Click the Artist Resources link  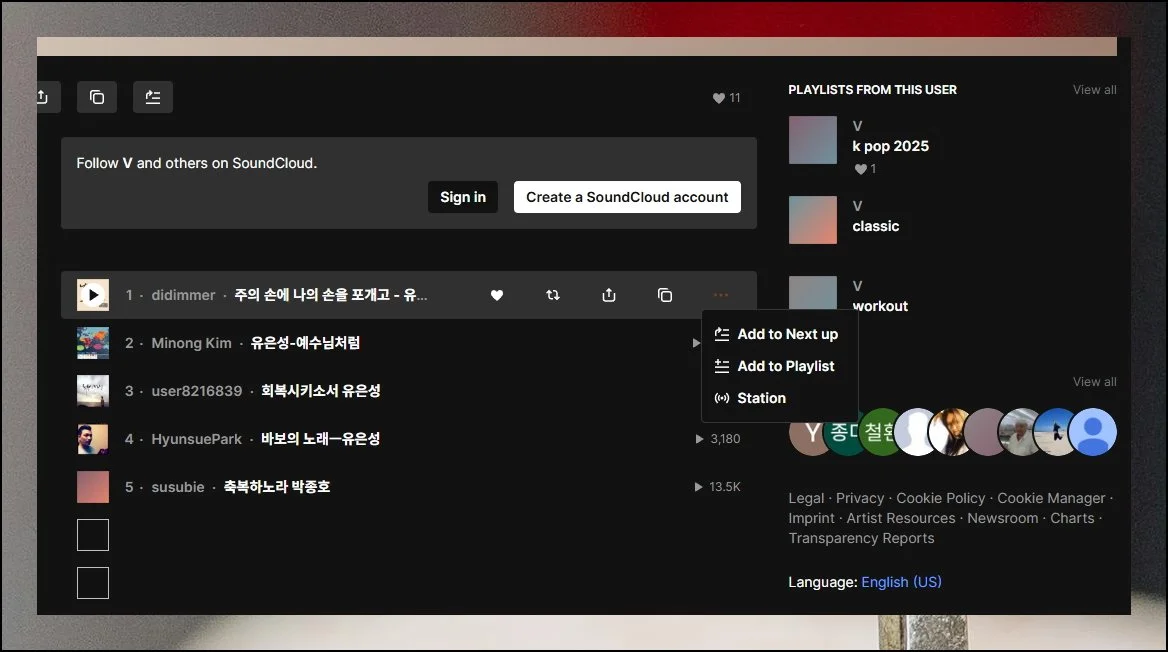coord(901,518)
